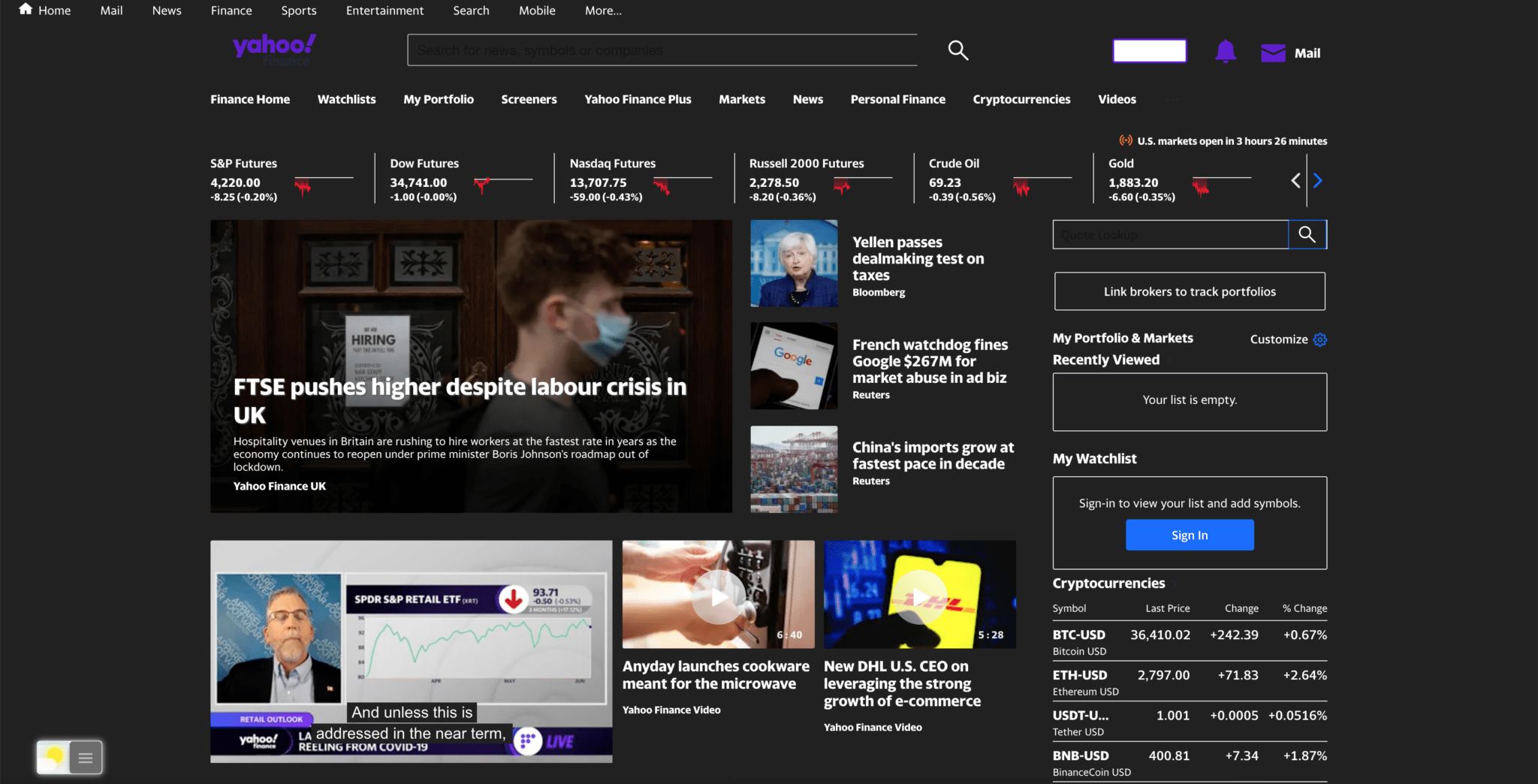Viewport: 1538px width, 784px height.
Task: Open French watchdog fines Google article
Action: click(x=930, y=361)
